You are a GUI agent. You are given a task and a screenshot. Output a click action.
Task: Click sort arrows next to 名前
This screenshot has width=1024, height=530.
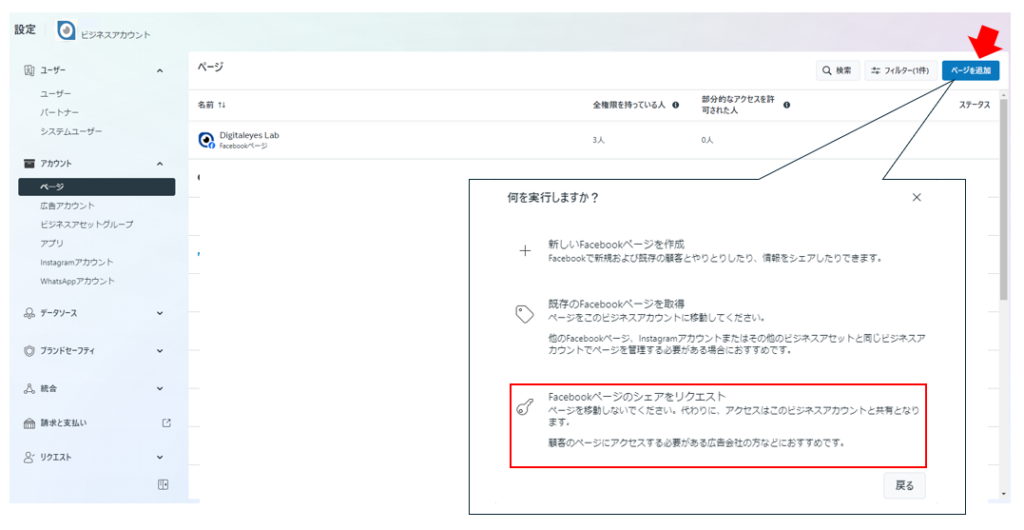coord(222,105)
